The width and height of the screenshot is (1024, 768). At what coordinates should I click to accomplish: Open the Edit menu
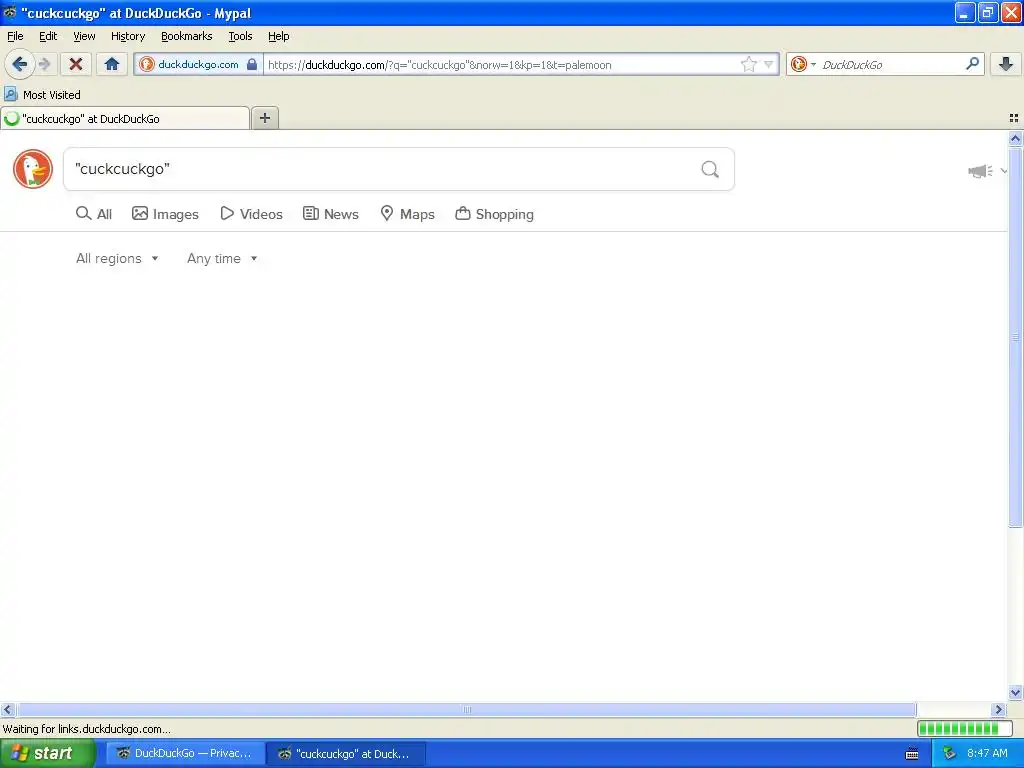click(48, 36)
